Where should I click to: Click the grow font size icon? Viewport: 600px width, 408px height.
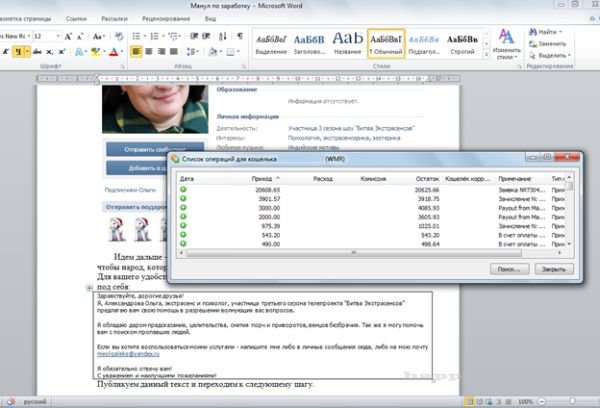(65, 35)
